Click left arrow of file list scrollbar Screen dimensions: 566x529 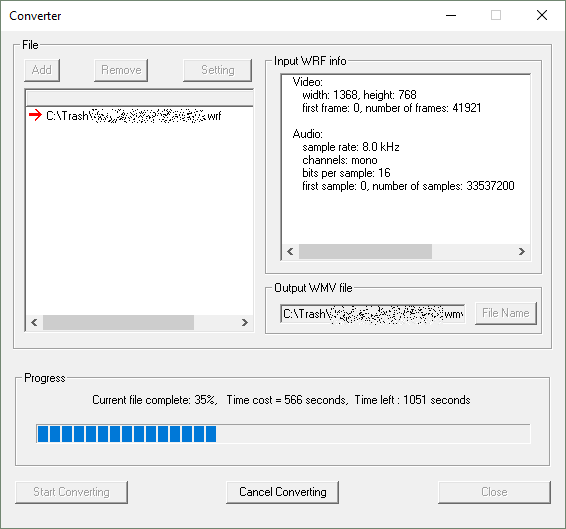(34, 322)
